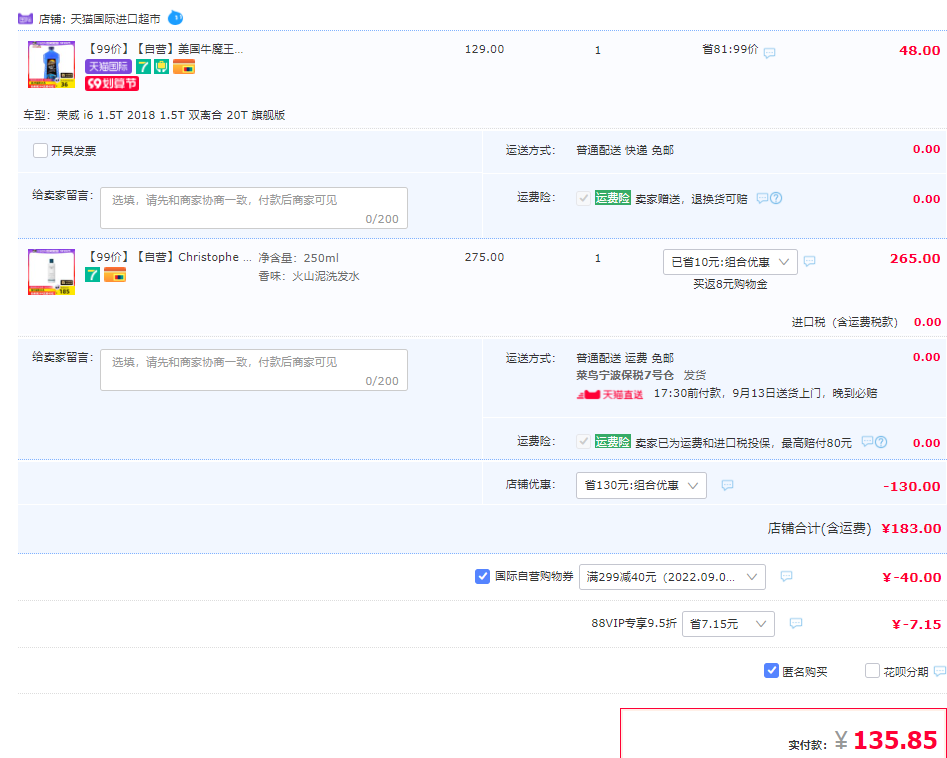Click the 天猫国际 purple badge
Viewport: 947px width, 758px height.
click(x=108, y=66)
